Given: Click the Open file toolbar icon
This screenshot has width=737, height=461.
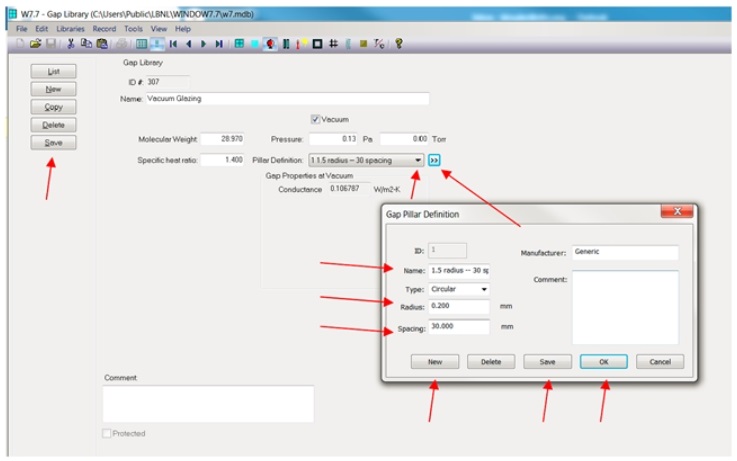Looking at the screenshot, I should (x=35, y=44).
